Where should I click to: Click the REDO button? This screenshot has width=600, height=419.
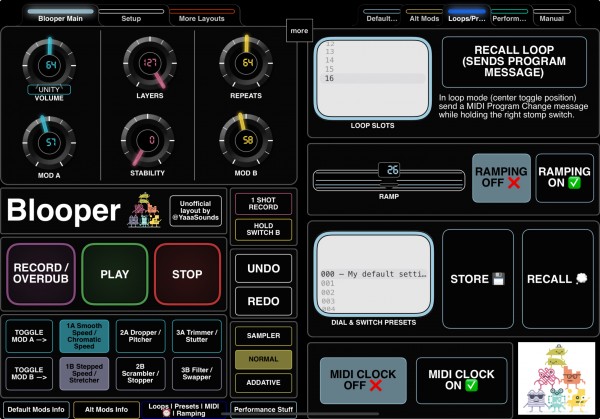click(x=263, y=301)
